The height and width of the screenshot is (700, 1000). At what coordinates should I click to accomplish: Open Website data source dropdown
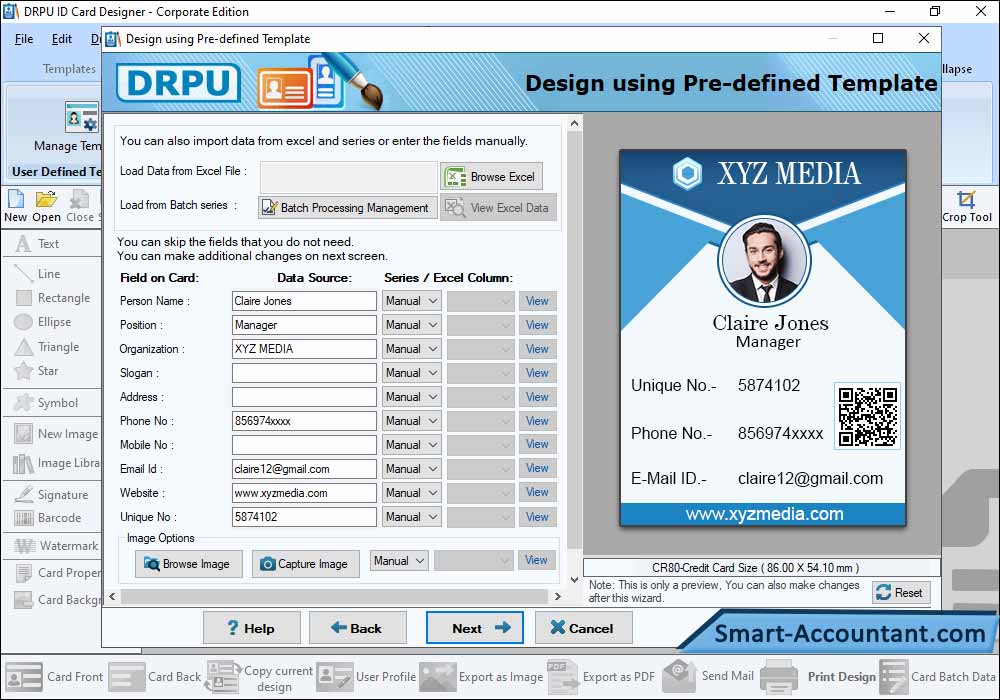click(411, 493)
